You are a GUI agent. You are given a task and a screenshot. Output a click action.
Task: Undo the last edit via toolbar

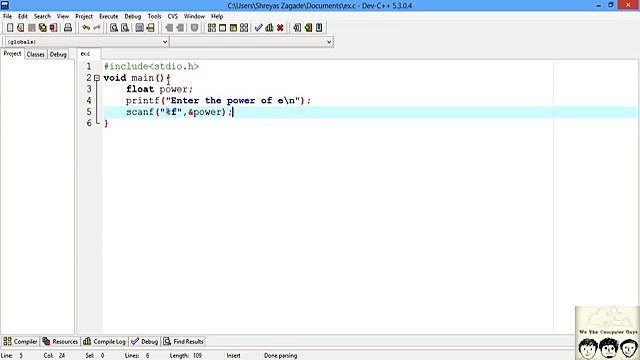point(86,28)
